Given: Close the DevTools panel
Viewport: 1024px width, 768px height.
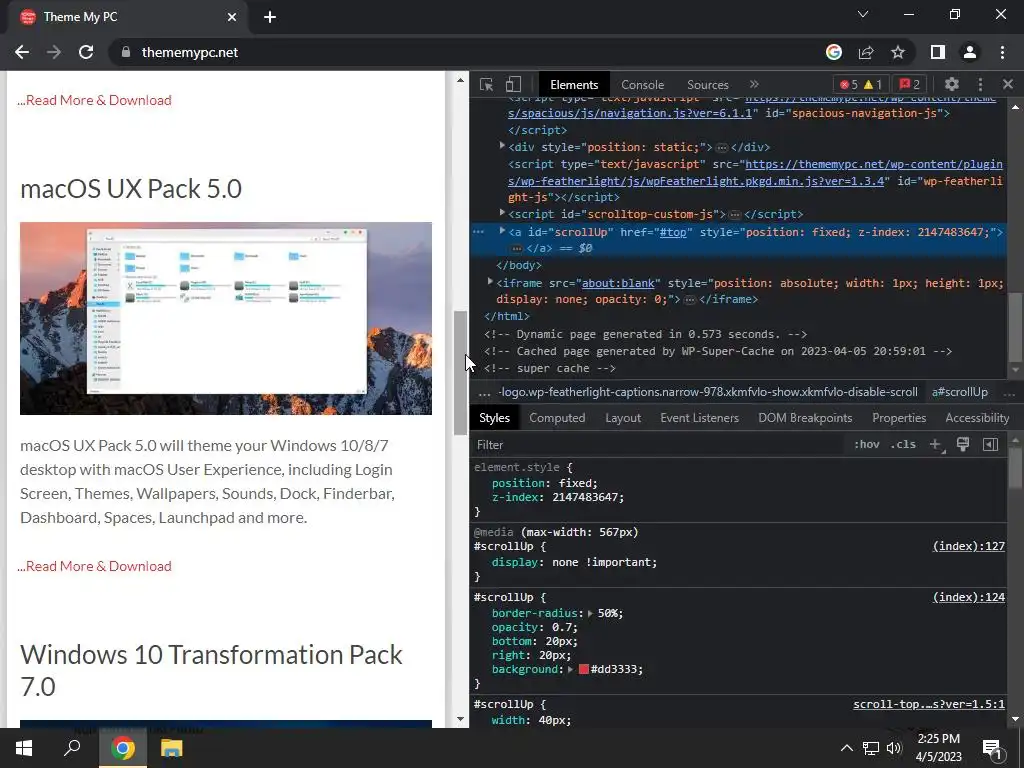Looking at the screenshot, I should [x=1008, y=84].
